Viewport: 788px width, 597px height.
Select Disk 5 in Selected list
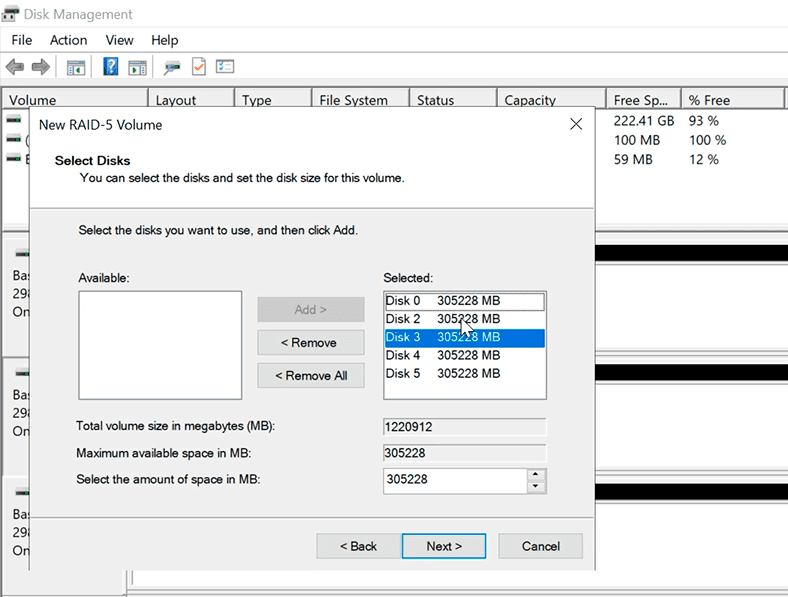(x=464, y=373)
